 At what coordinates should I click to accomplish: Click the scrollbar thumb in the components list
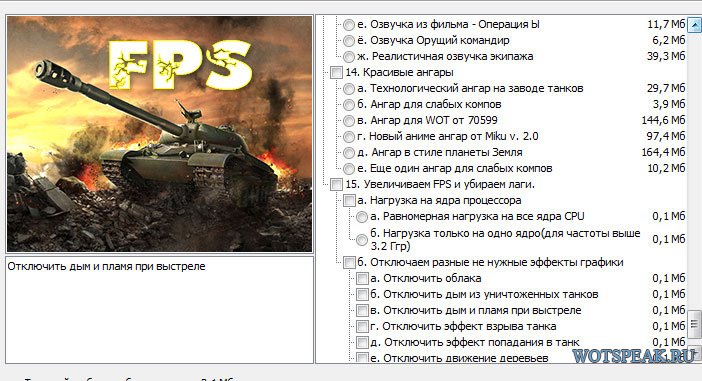695,324
